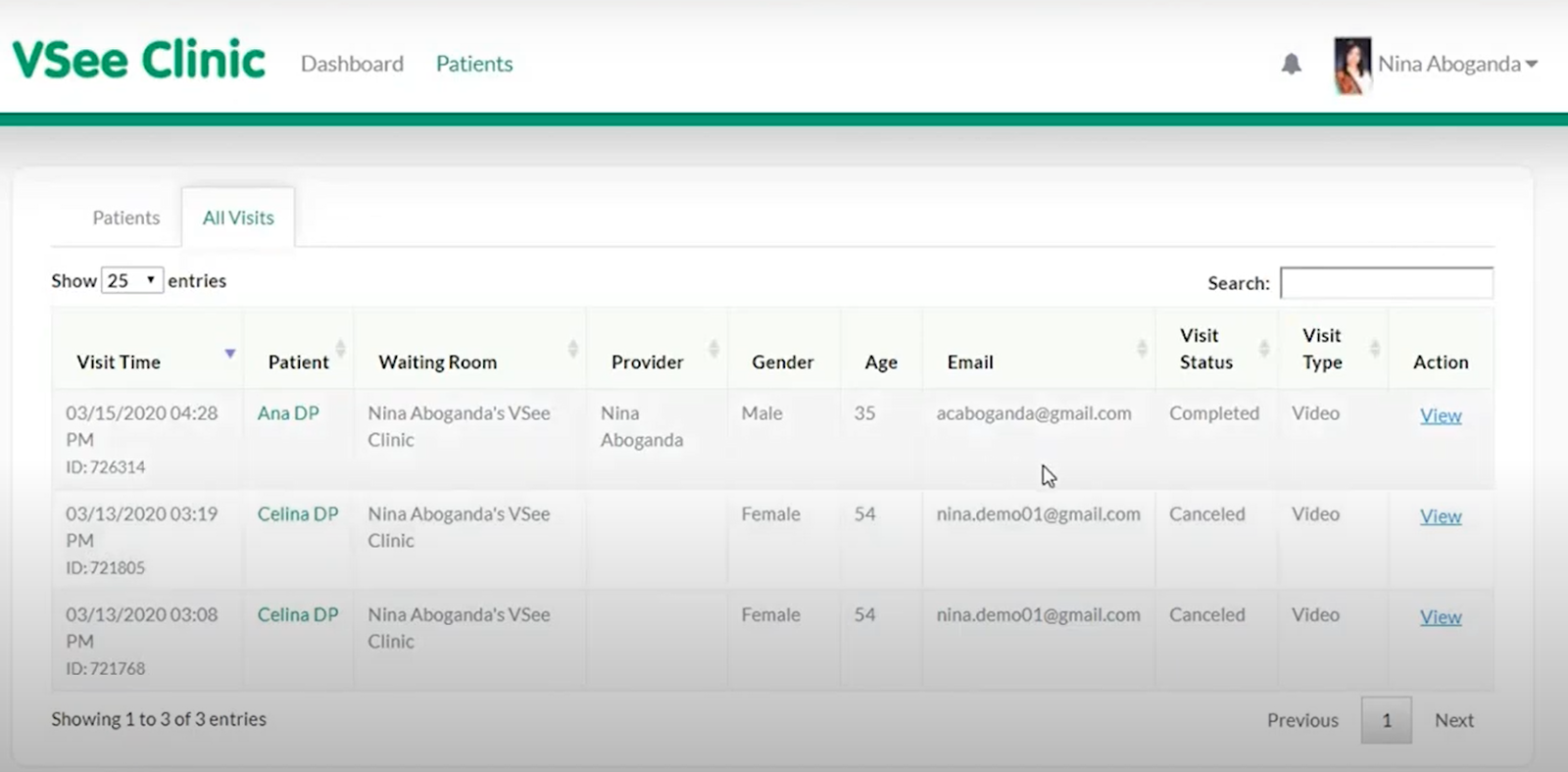
Task: Toggle the Patient column sort arrows
Action: click(340, 348)
